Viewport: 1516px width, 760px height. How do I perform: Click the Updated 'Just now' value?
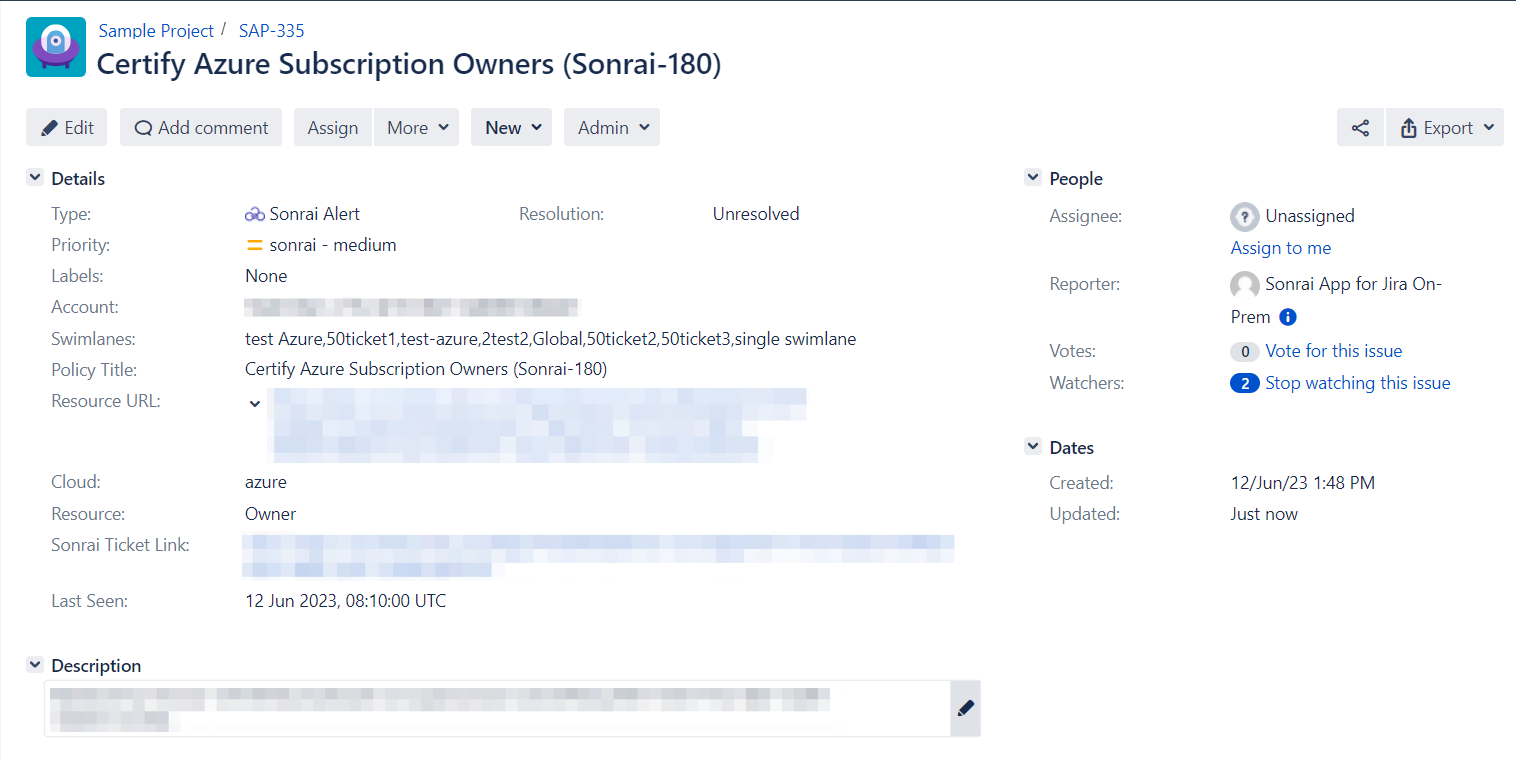[x=1264, y=514]
